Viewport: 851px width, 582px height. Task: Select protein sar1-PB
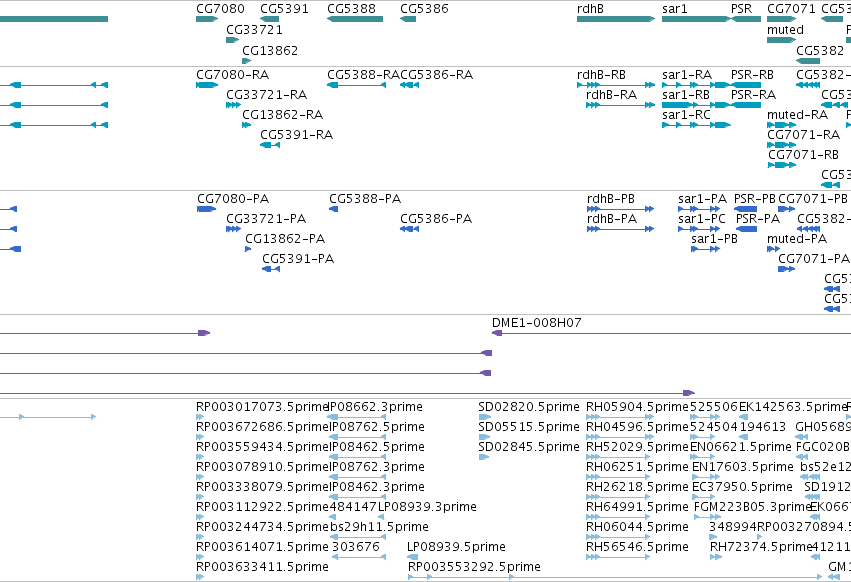tap(714, 239)
